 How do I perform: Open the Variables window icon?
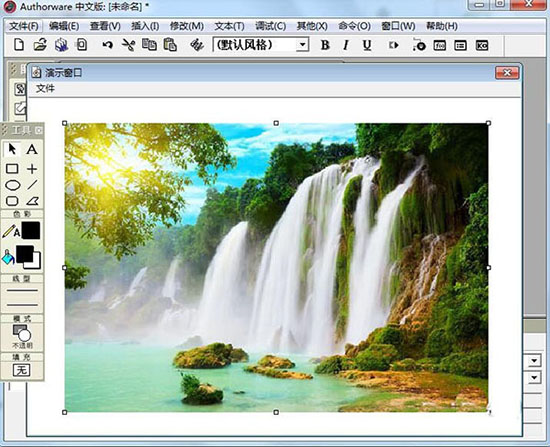point(461,45)
